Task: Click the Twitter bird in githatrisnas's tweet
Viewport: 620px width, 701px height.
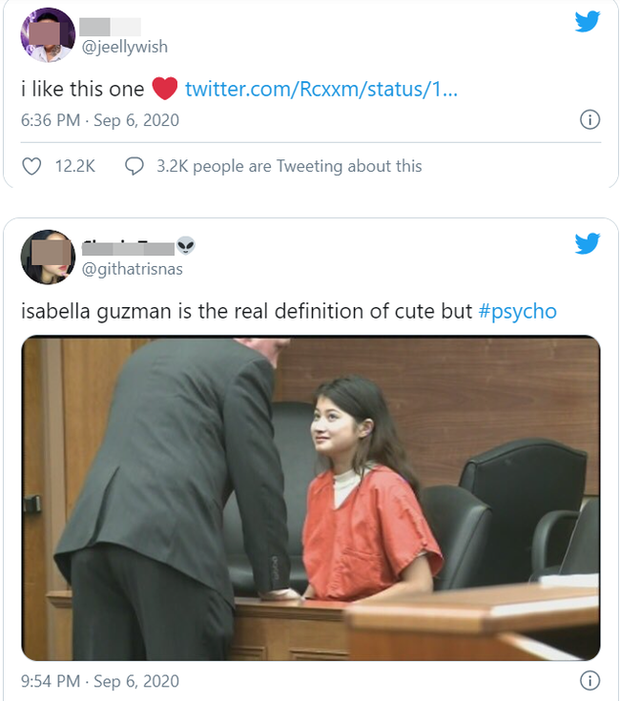Action: 587,243
